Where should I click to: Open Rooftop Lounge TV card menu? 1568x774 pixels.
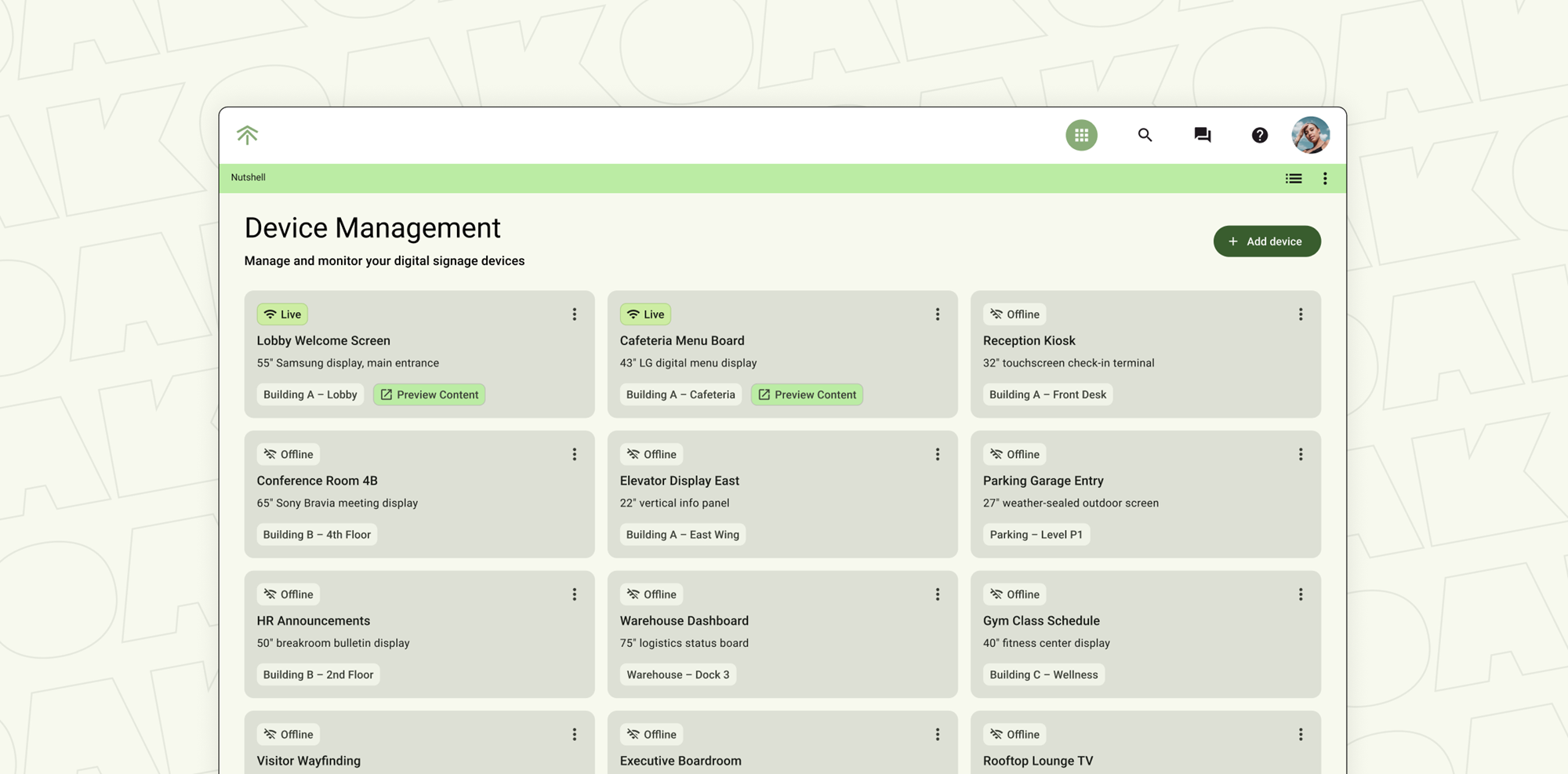pos(1300,735)
